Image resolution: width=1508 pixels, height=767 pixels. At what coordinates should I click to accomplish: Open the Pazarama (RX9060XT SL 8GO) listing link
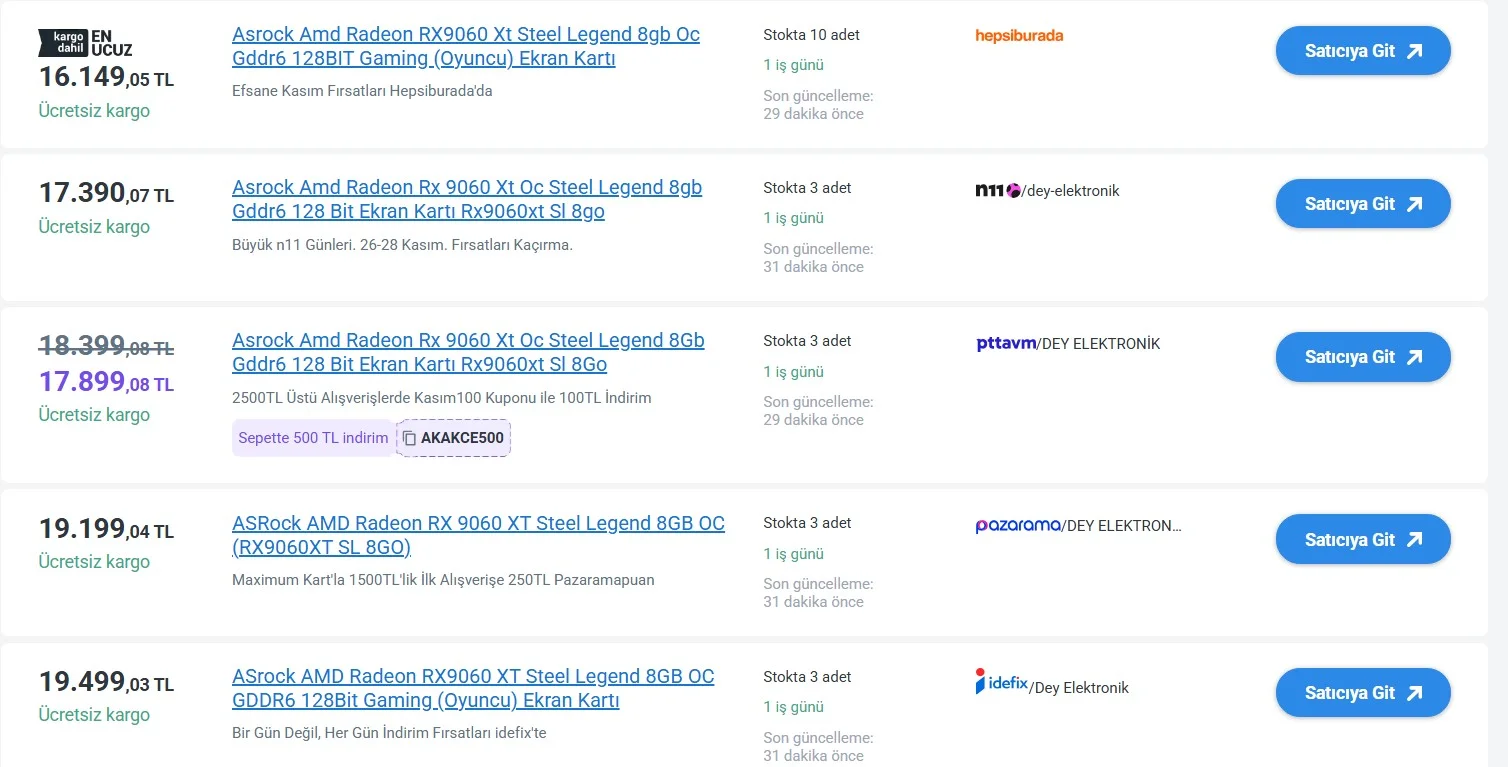pyautogui.click(x=478, y=535)
